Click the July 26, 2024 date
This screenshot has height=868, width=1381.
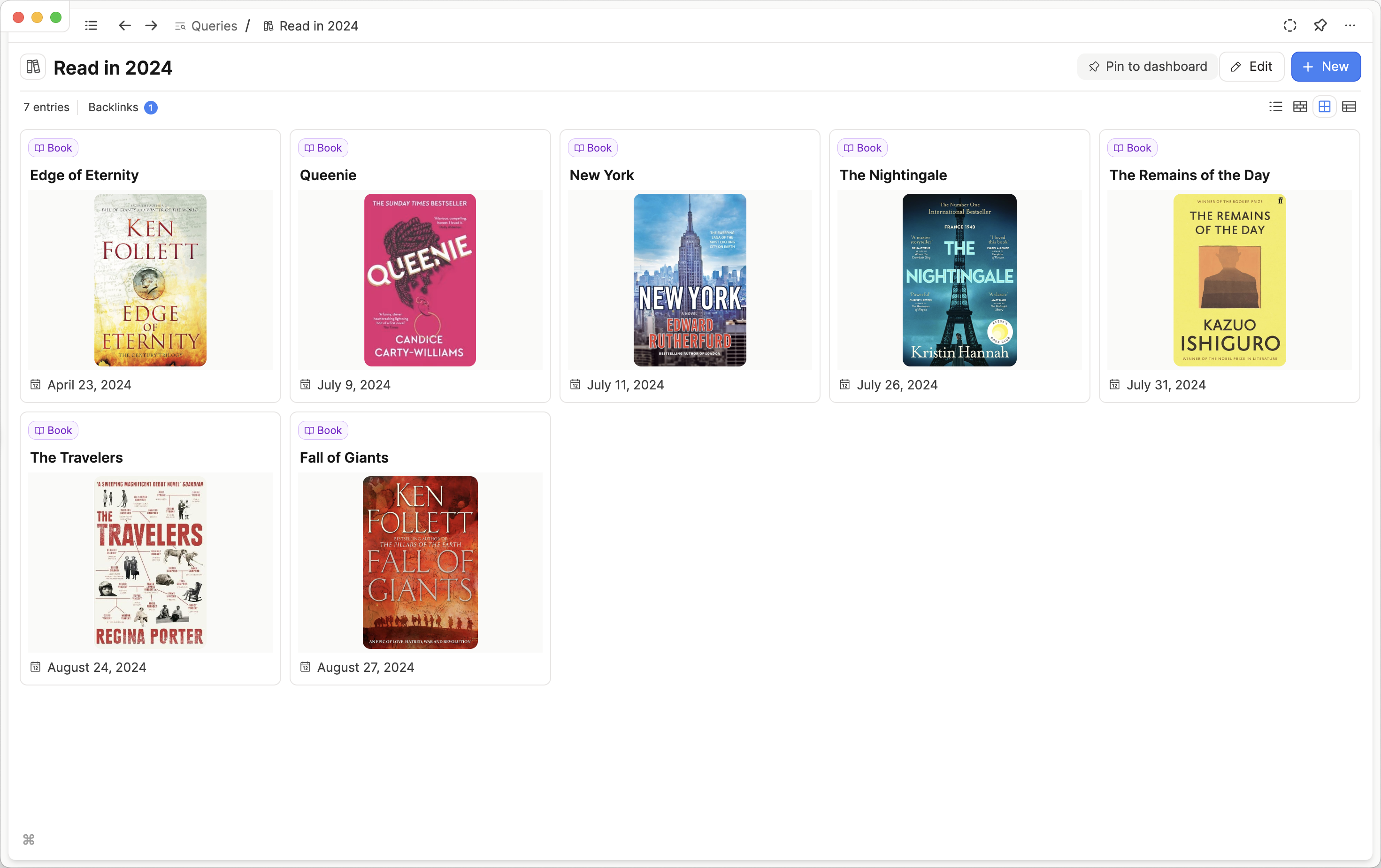[897, 385]
